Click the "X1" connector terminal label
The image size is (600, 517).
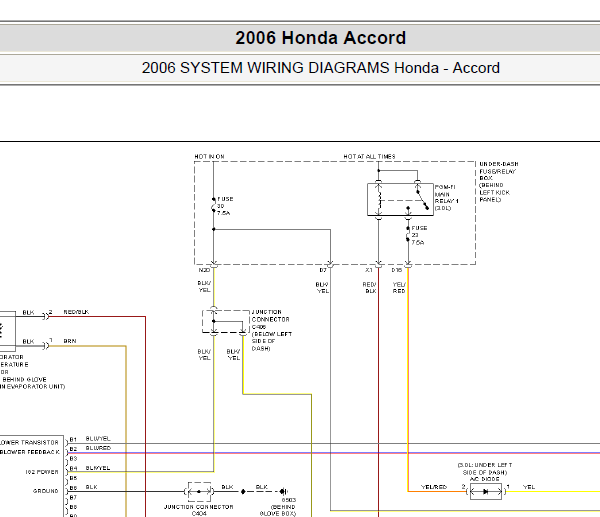tap(368, 270)
